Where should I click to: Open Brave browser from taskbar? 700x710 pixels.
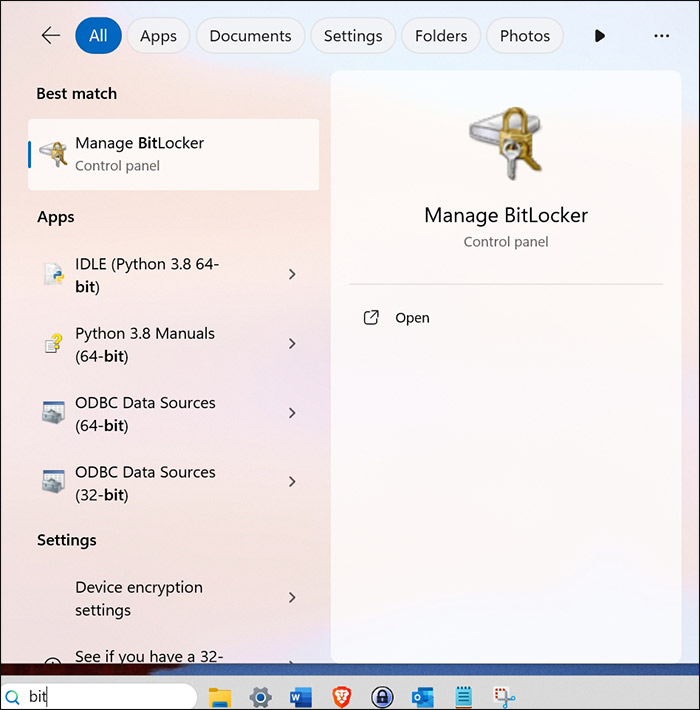pos(341,697)
